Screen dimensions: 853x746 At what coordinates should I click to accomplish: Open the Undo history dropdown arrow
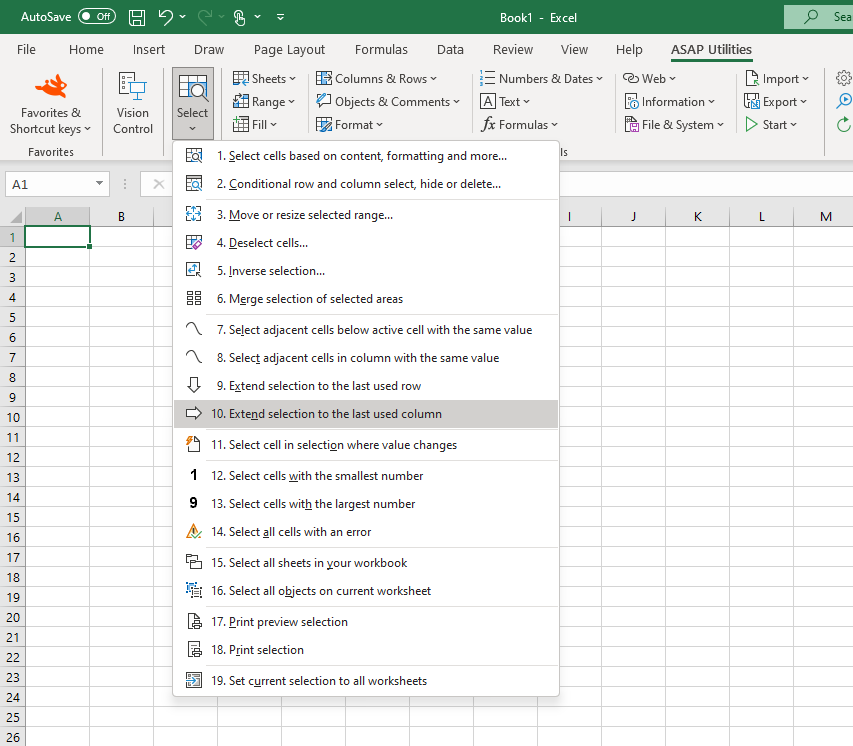183,17
